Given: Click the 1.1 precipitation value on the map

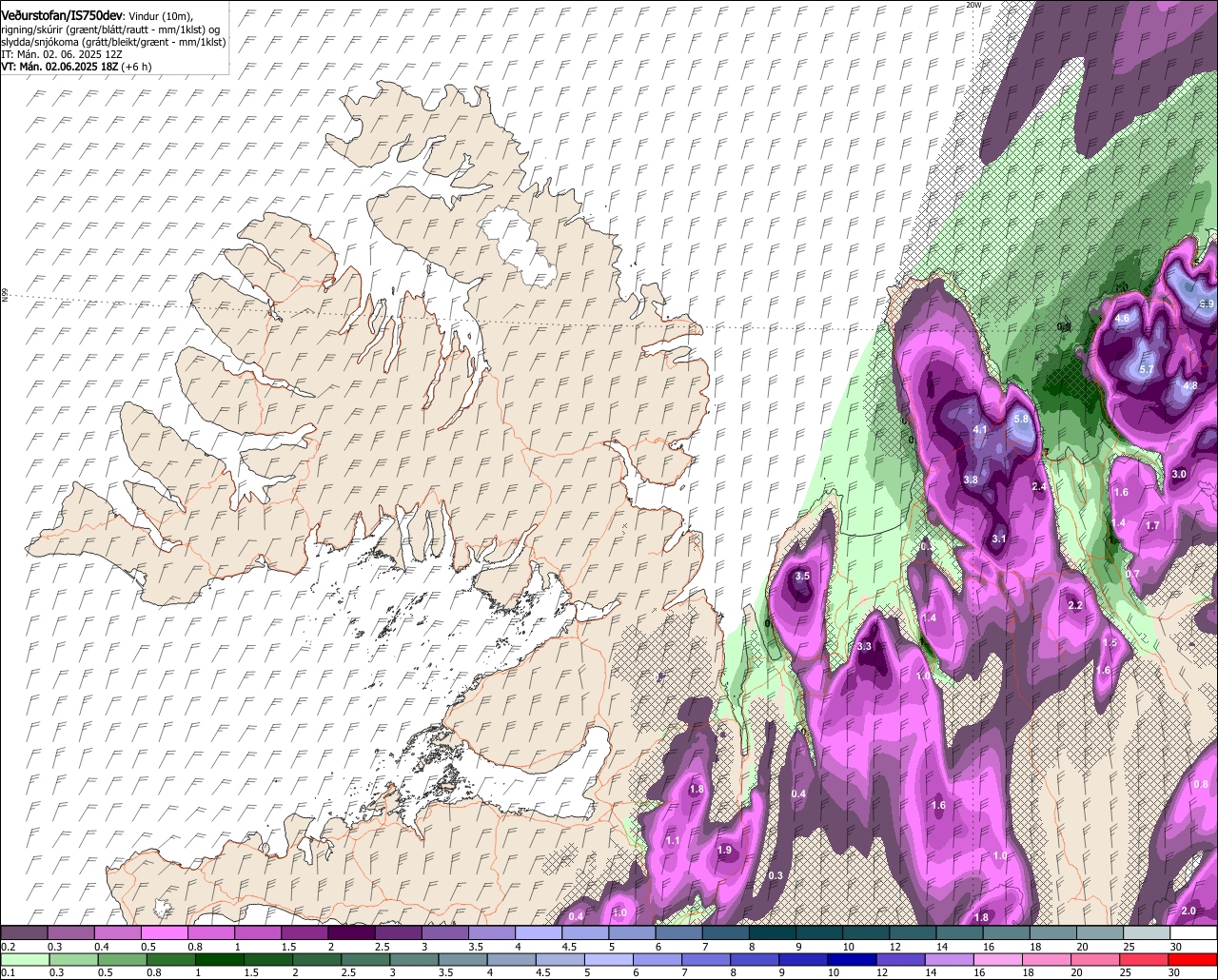Looking at the screenshot, I should (673, 841).
